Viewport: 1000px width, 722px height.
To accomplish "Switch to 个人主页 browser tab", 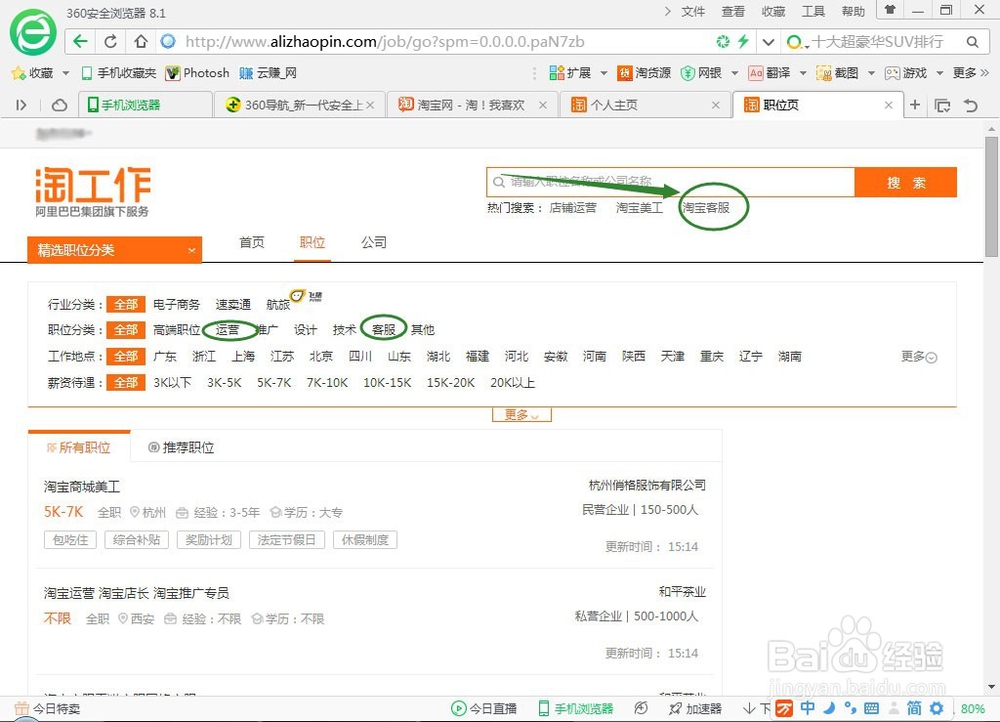I will pyautogui.click(x=644, y=105).
